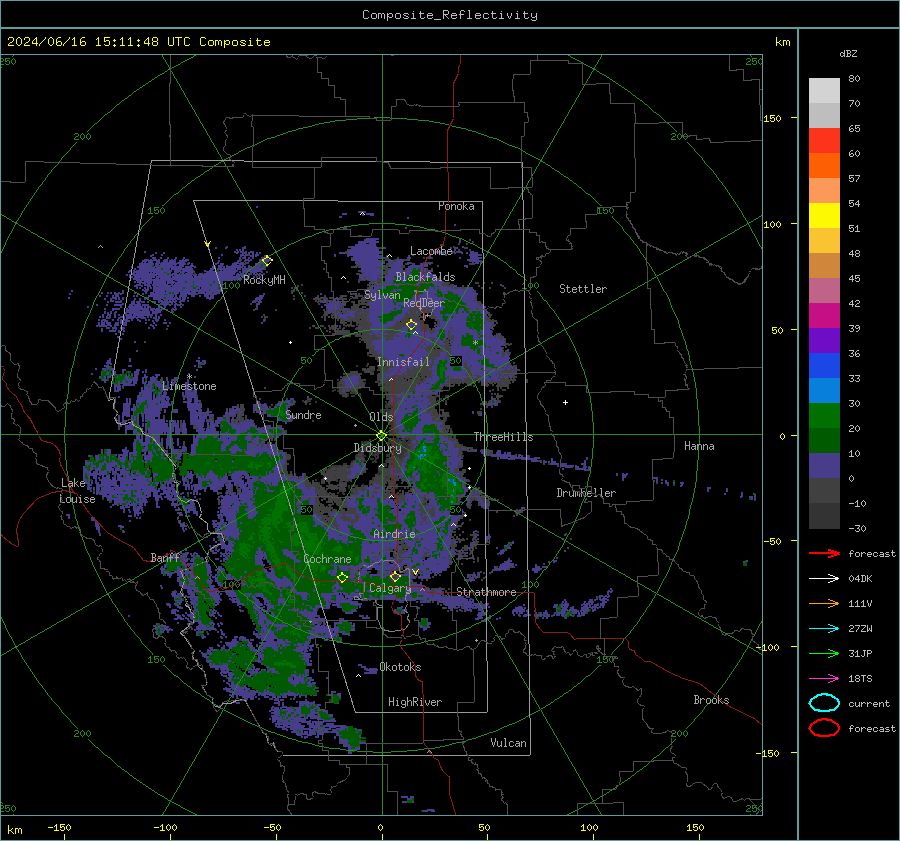Click the Cochrane label
Viewport: 900px width, 841px height.
click(x=327, y=559)
